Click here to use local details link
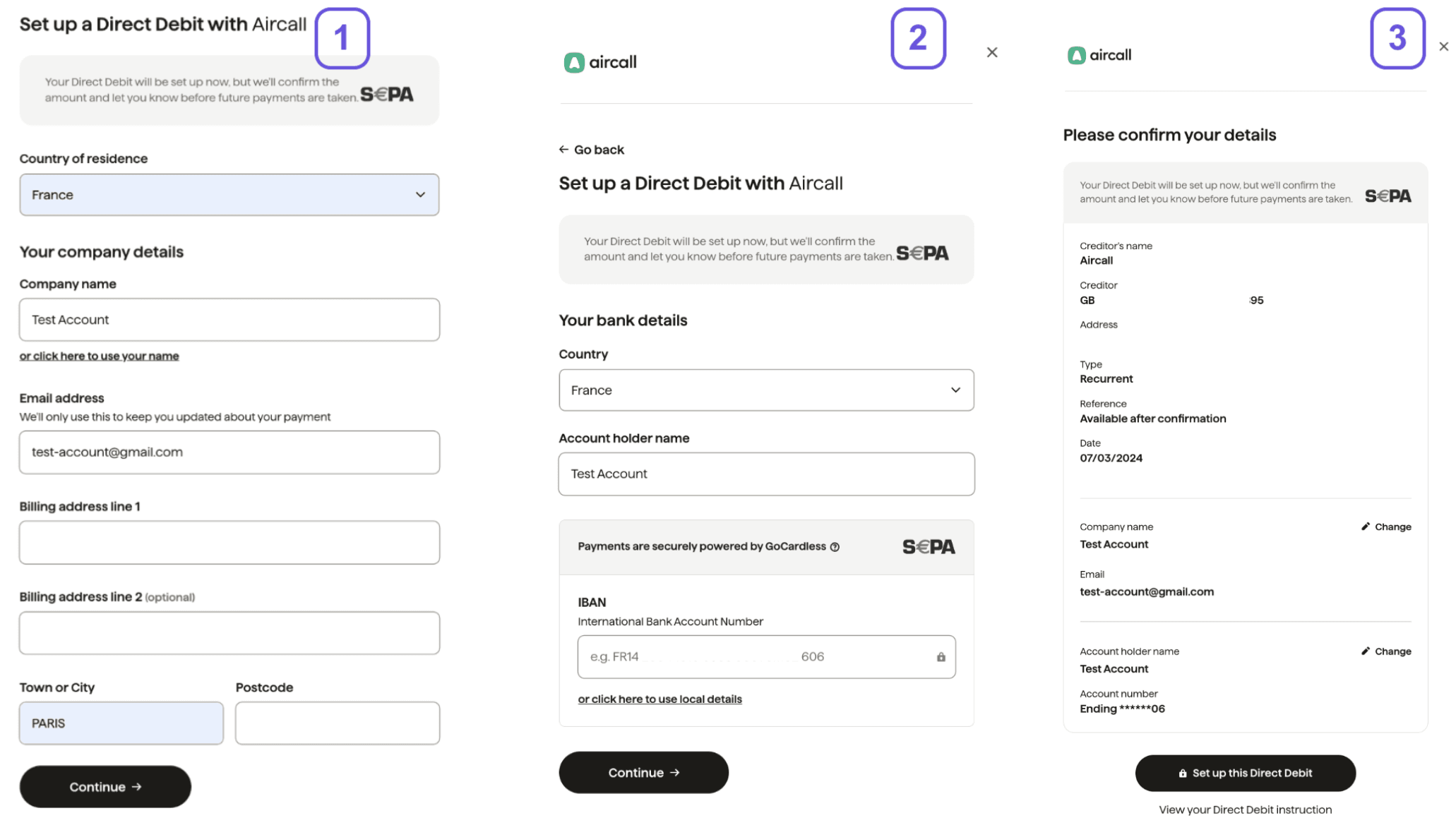Screen dimensions: 1456x830 coord(660,699)
